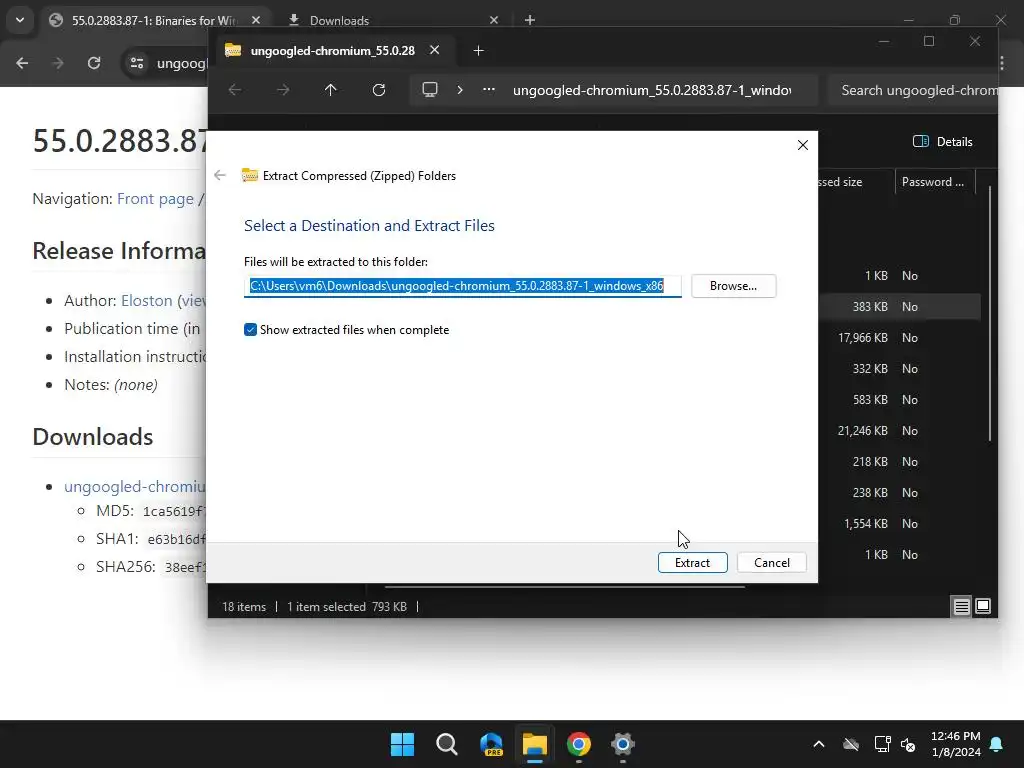Close the ungoogled-chromium_55.0.28 Explorer tab
Image resolution: width=1024 pixels, height=768 pixels.
[x=434, y=50]
